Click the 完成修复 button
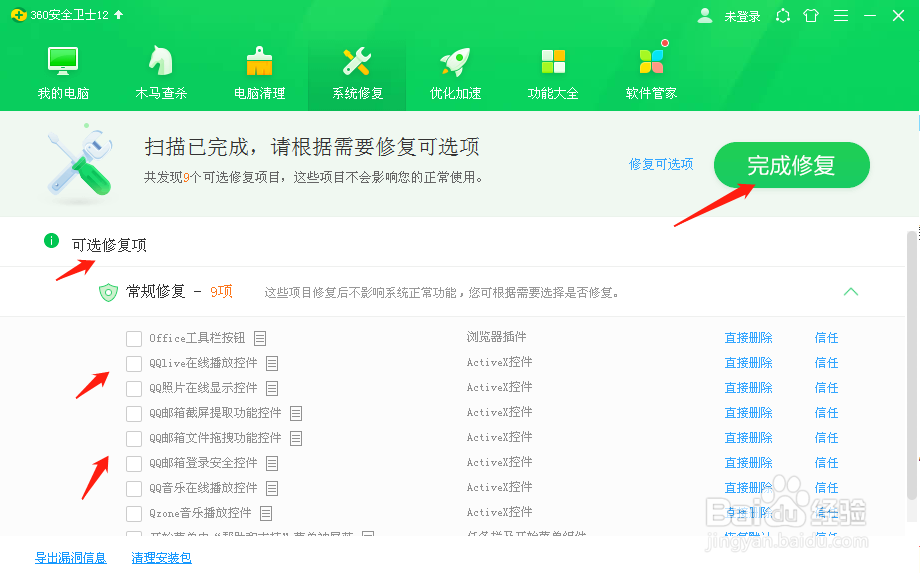920x573 pixels. click(x=792, y=165)
